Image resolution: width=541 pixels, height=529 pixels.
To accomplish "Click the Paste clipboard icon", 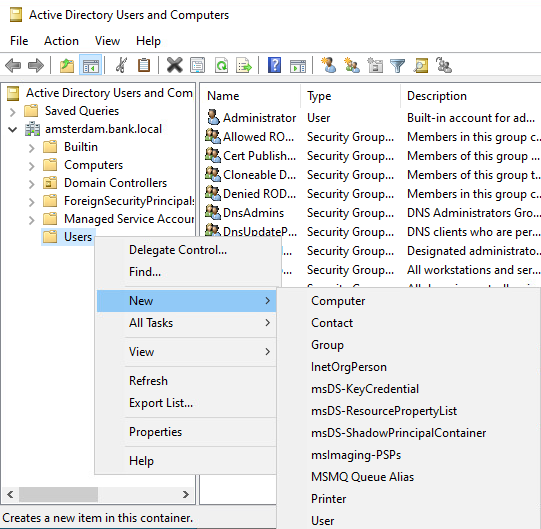I will coord(144,65).
